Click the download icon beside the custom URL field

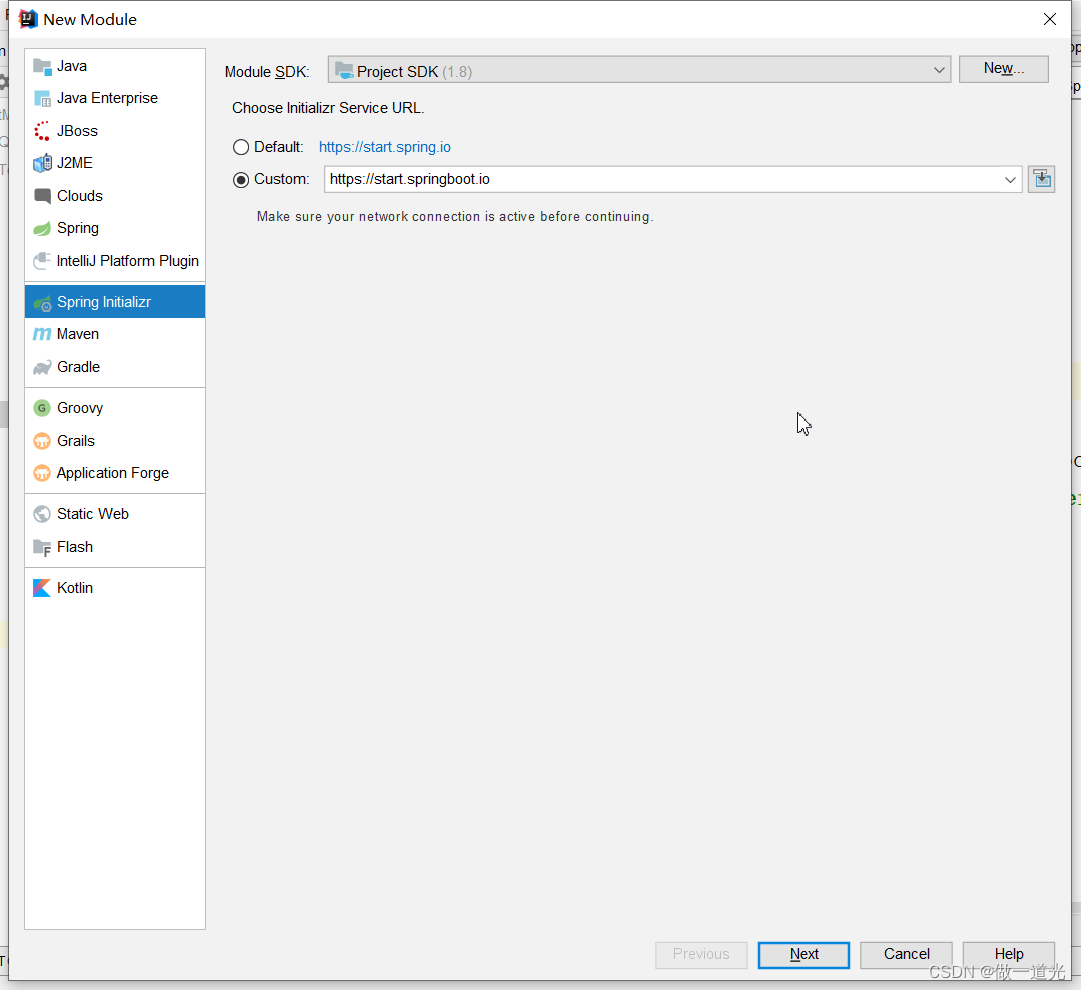1041,178
